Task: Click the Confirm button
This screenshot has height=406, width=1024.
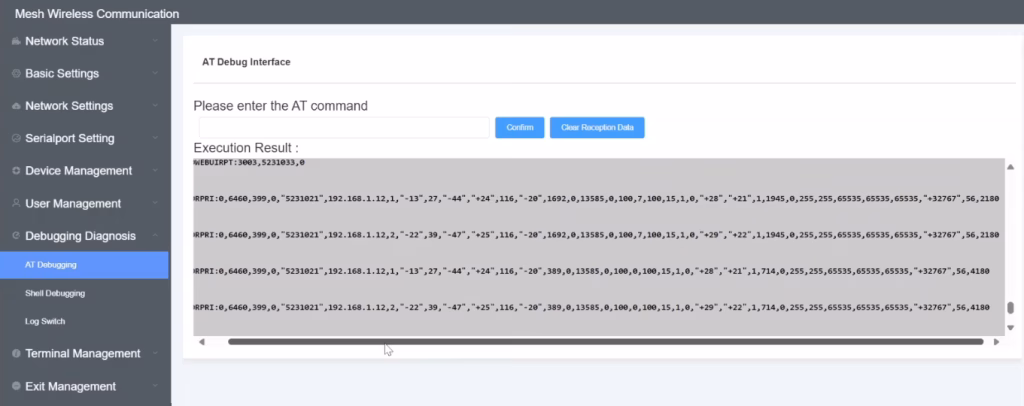Action: click(520, 127)
